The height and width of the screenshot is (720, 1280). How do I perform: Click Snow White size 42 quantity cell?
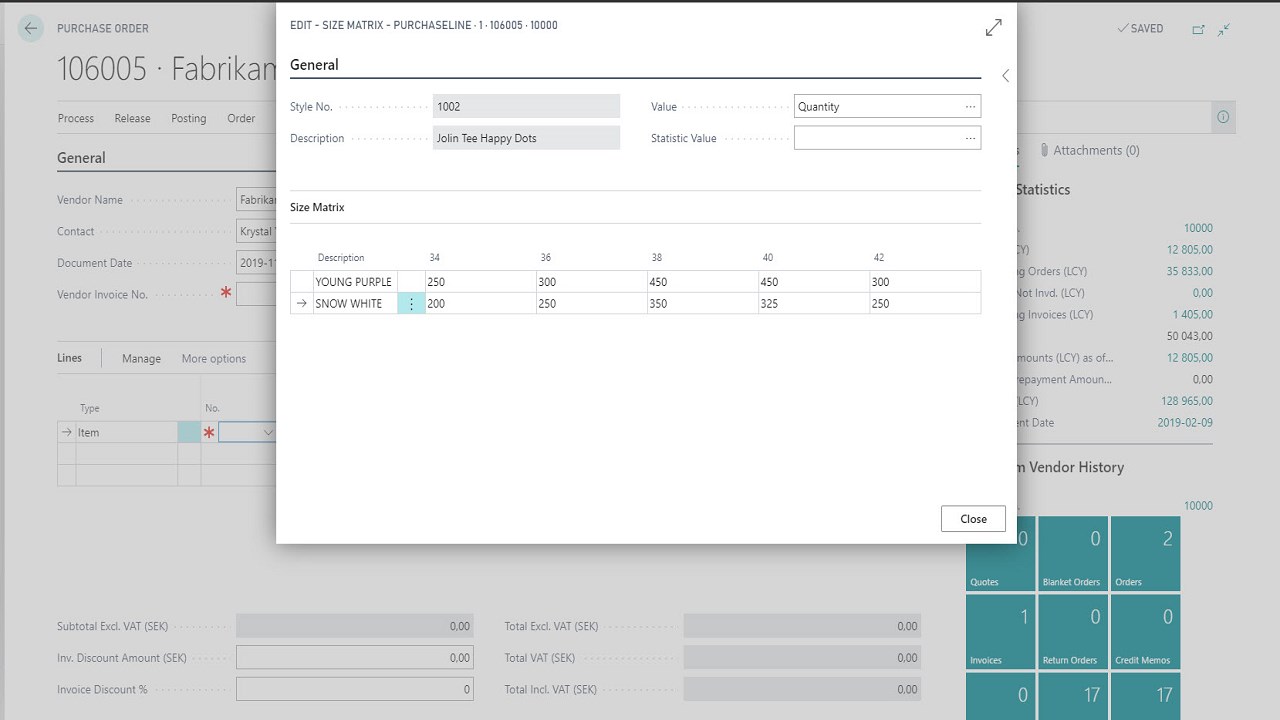924,304
